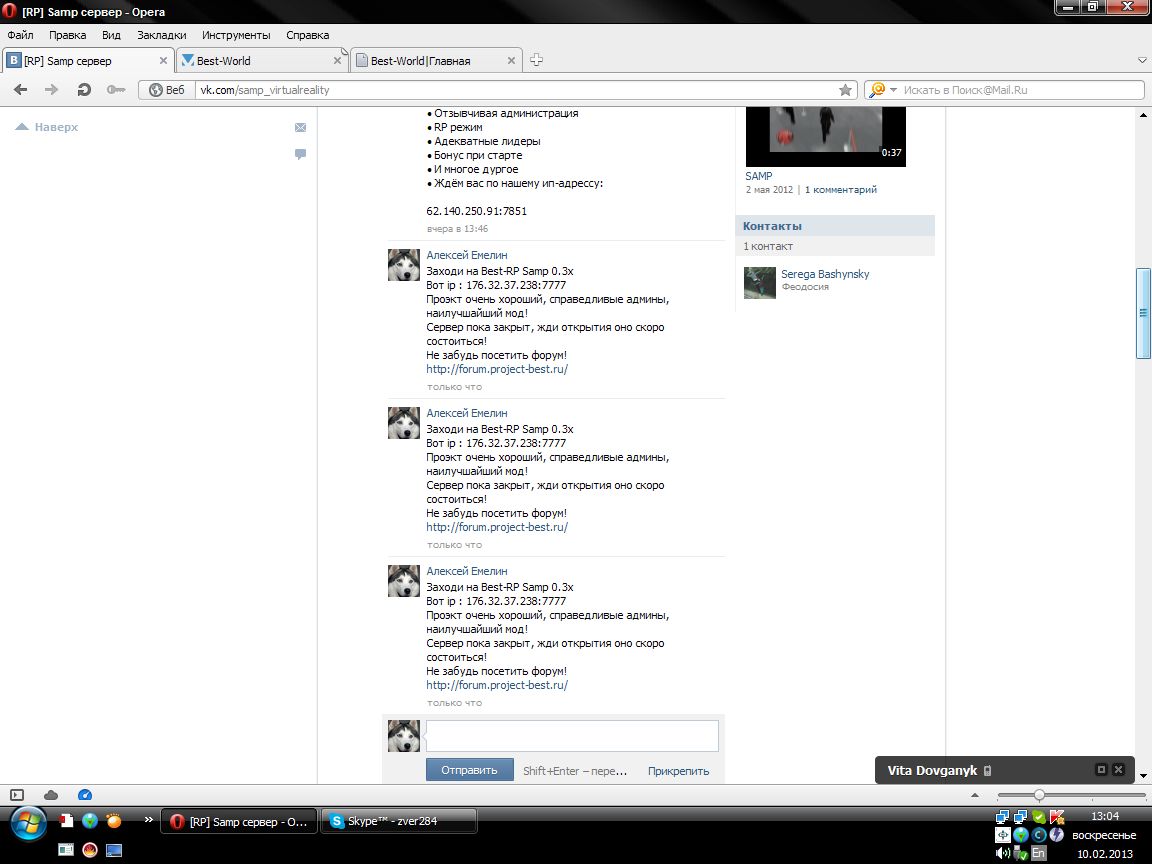Open the Контакты section header
Screen dimensions: 1152x864
click(835, 226)
